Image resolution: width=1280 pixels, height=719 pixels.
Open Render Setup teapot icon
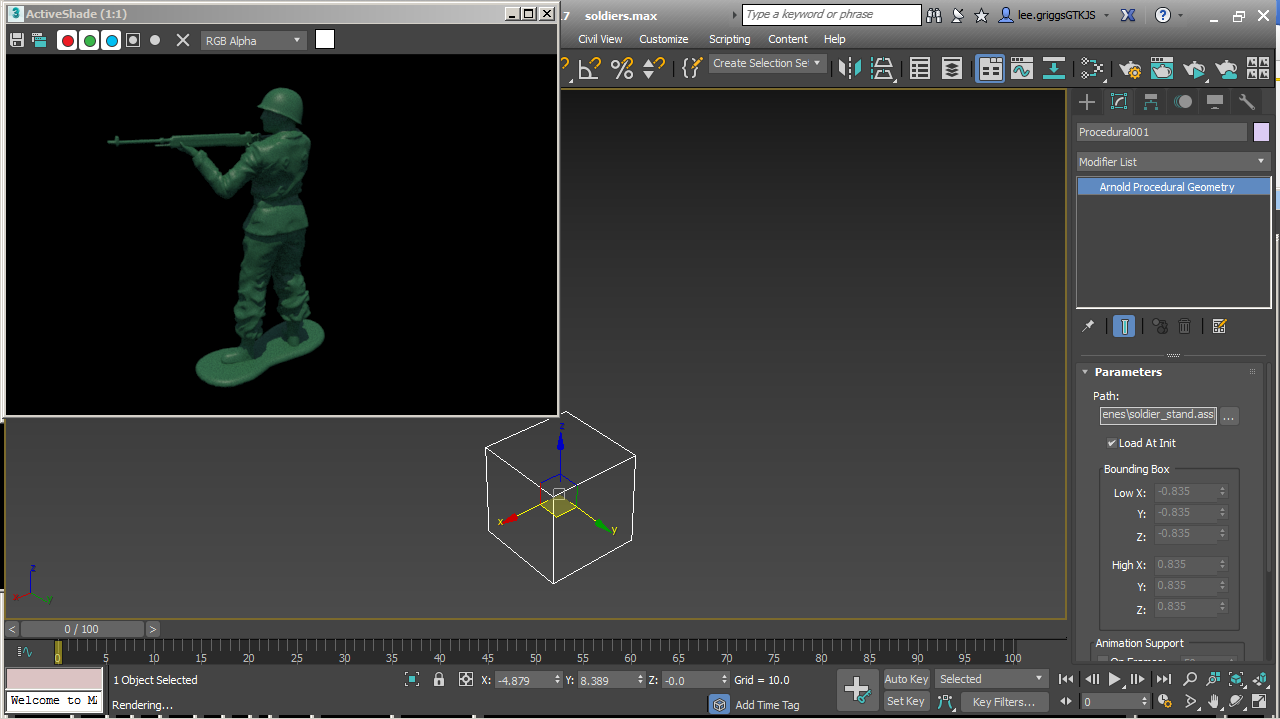[1130, 68]
